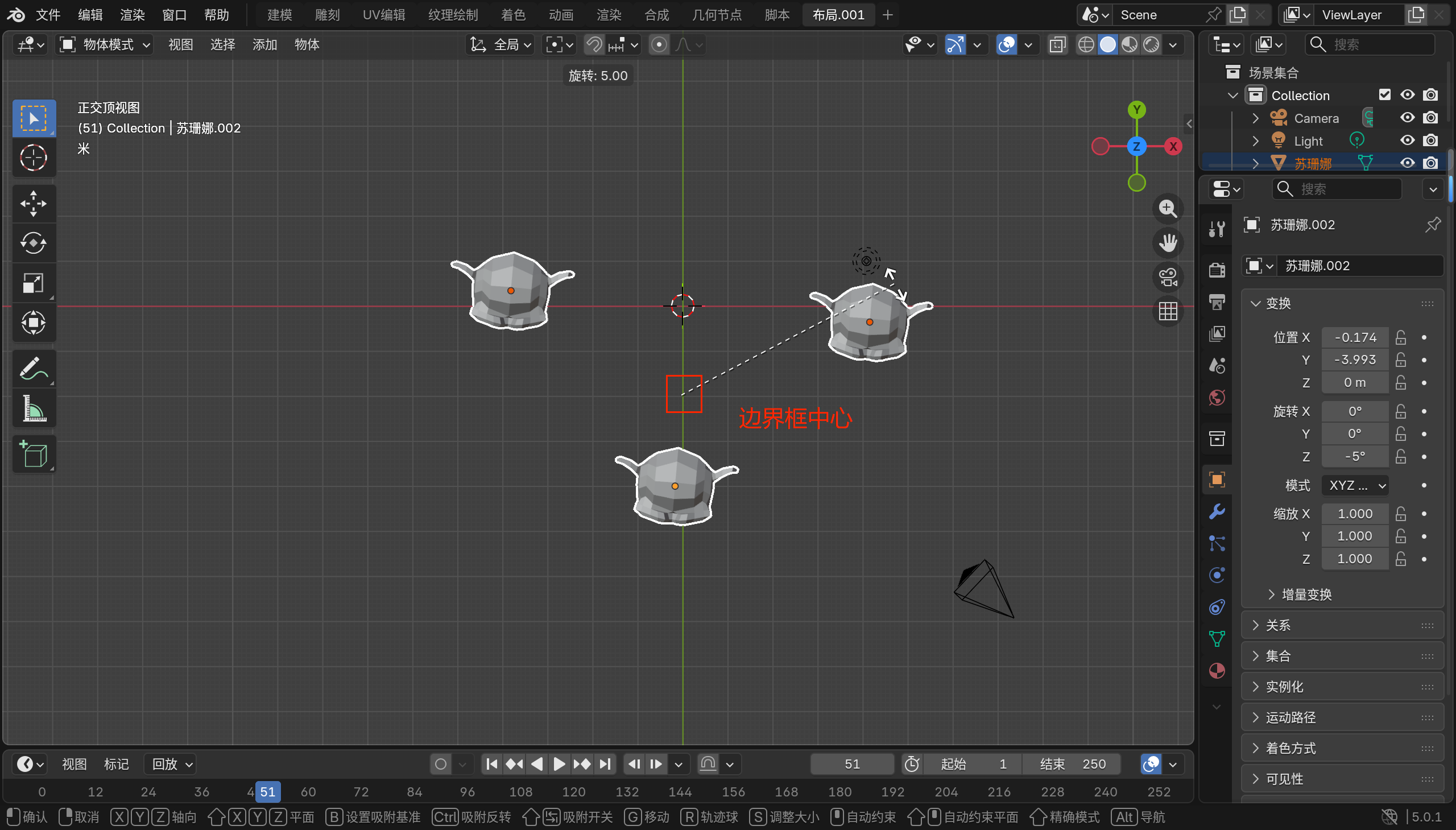The height and width of the screenshot is (830, 1456).
Task: Toggle perspective/orthographic grid icon
Action: tap(1168, 311)
